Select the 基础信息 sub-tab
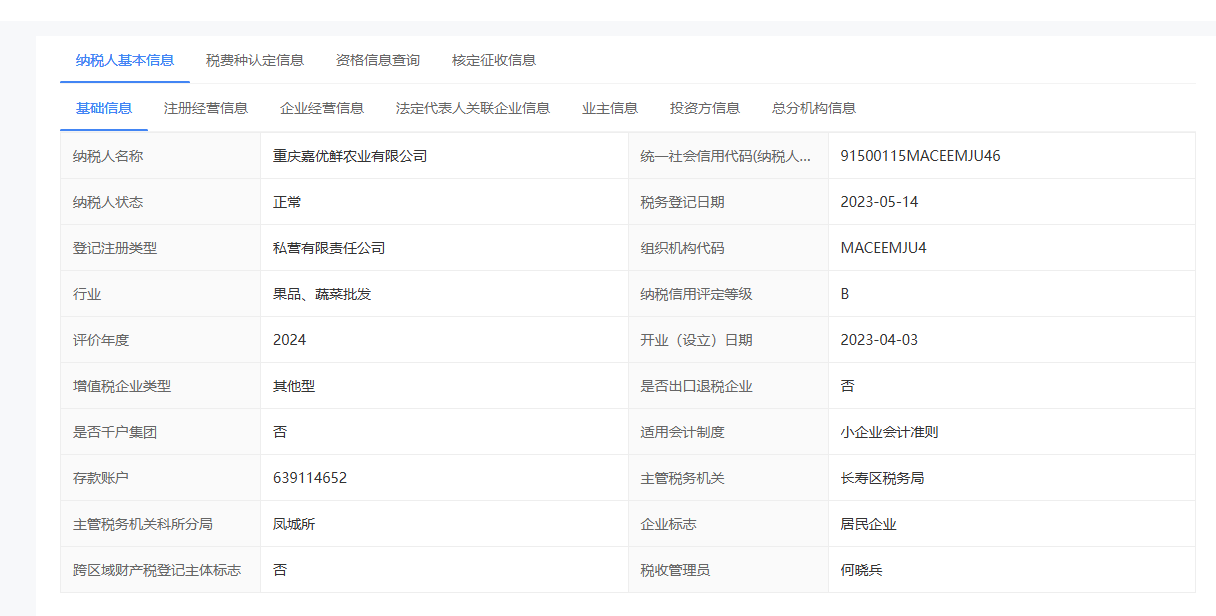1216x616 pixels. pos(104,108)
